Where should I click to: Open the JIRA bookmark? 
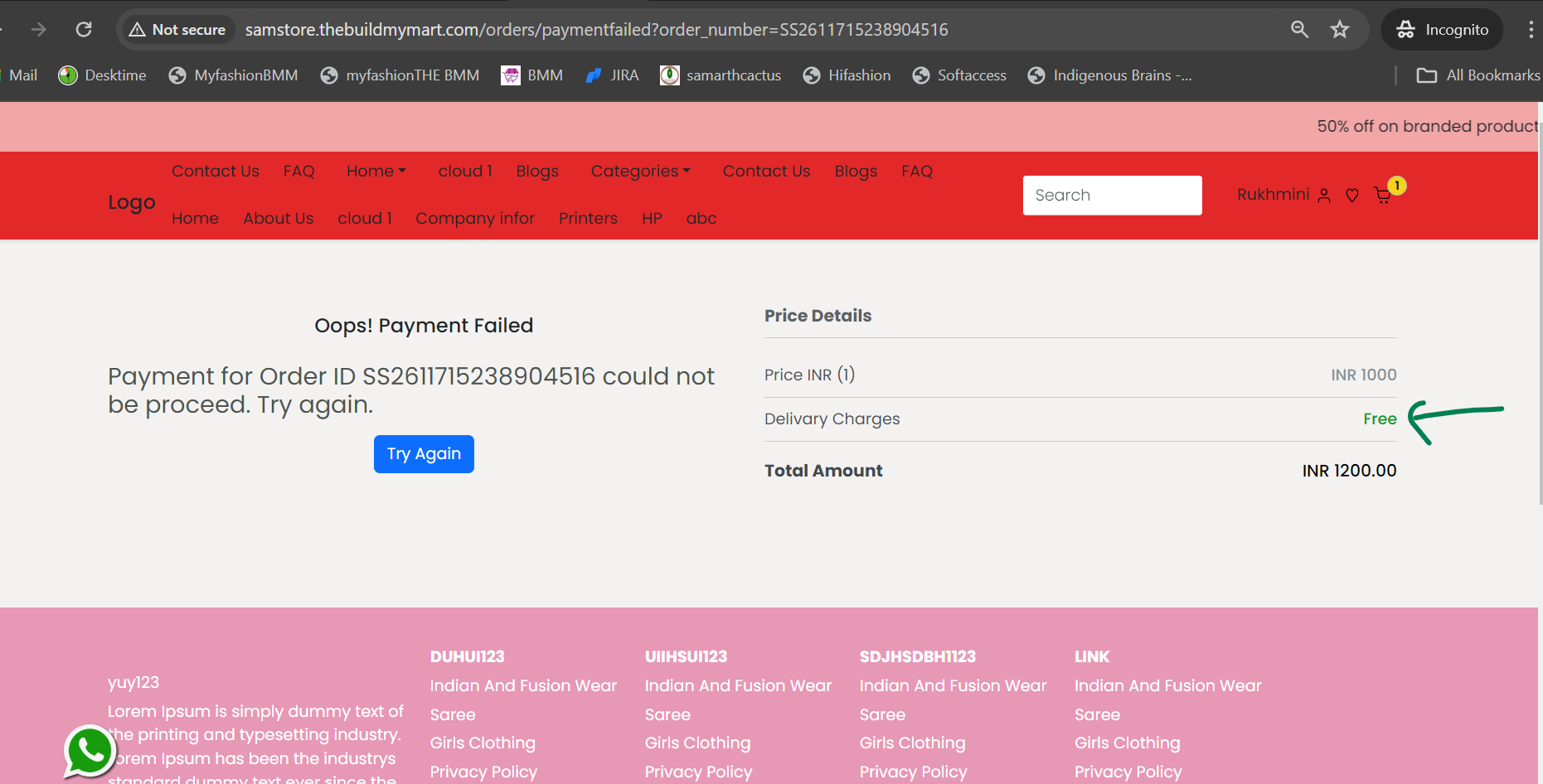pos(612,75)
